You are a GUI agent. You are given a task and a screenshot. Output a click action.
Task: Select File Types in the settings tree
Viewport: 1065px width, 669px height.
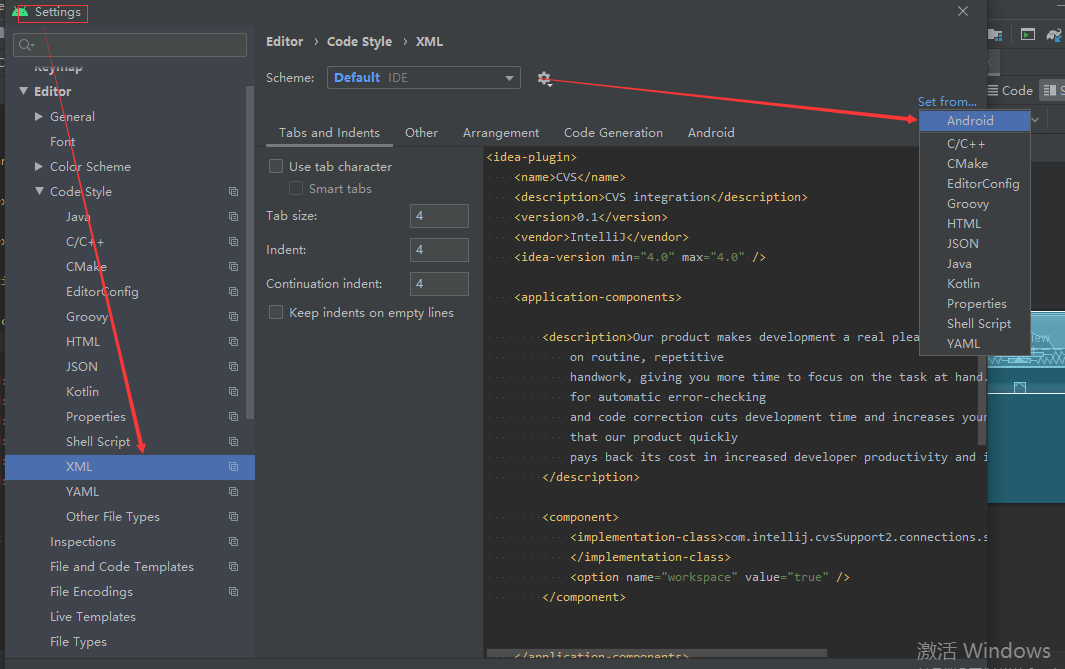(78, 642)
